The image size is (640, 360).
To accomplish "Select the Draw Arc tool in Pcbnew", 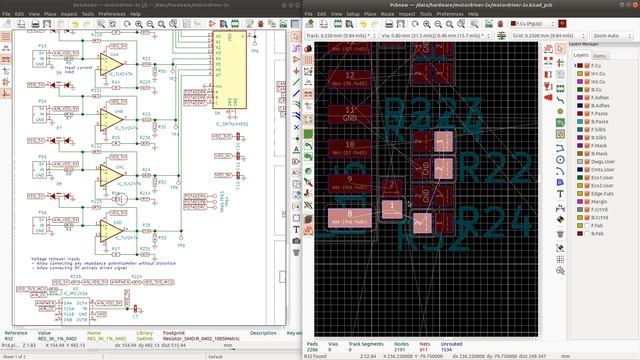I will tap(560, 171).
